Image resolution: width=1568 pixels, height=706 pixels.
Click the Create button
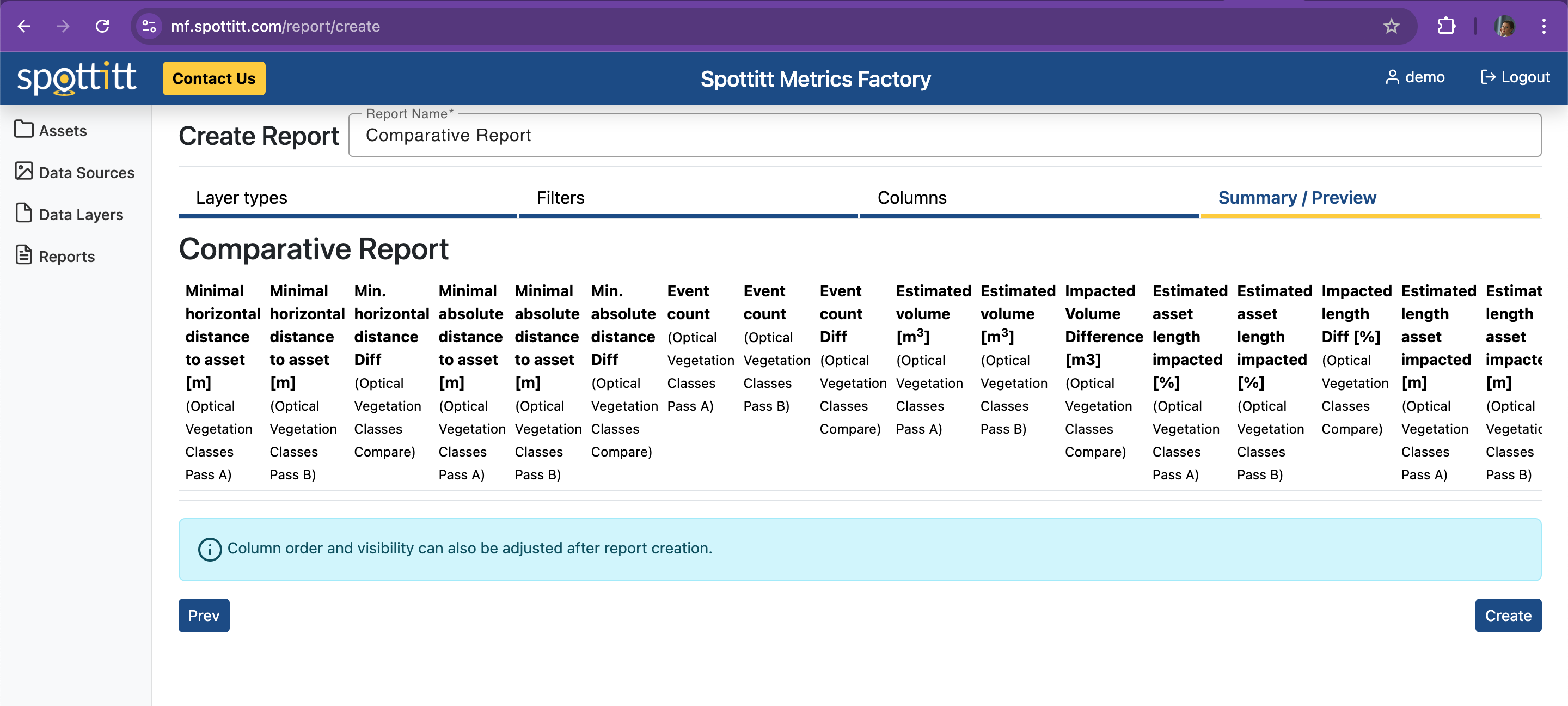1507,615
